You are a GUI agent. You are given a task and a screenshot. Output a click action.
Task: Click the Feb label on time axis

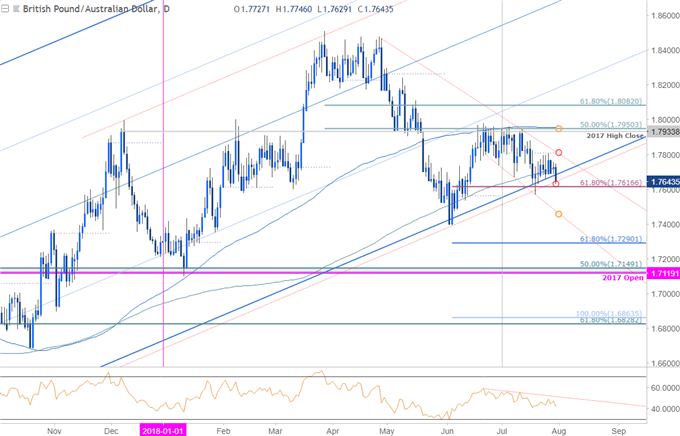223,431
